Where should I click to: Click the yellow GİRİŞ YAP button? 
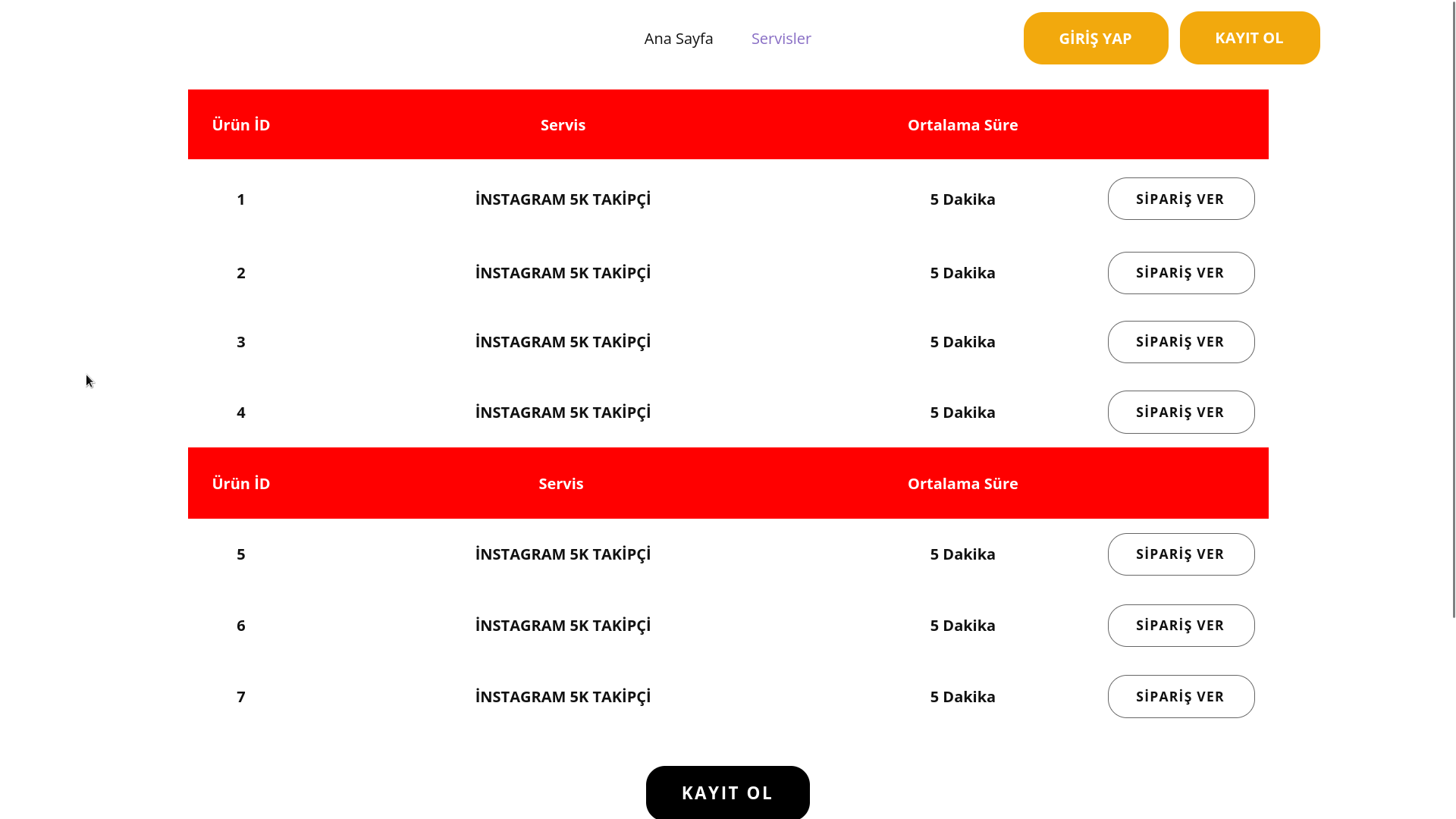[1096, 38]
